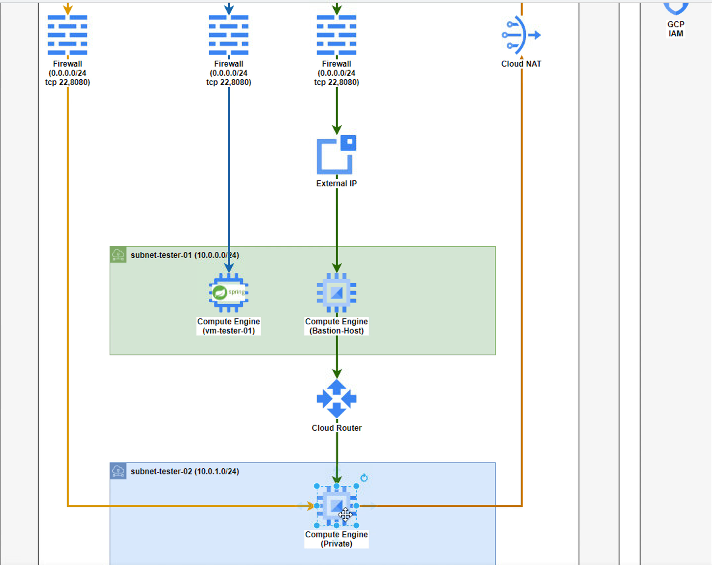
Task: Click the Cloud Router icon
Action: pos(336,399)
